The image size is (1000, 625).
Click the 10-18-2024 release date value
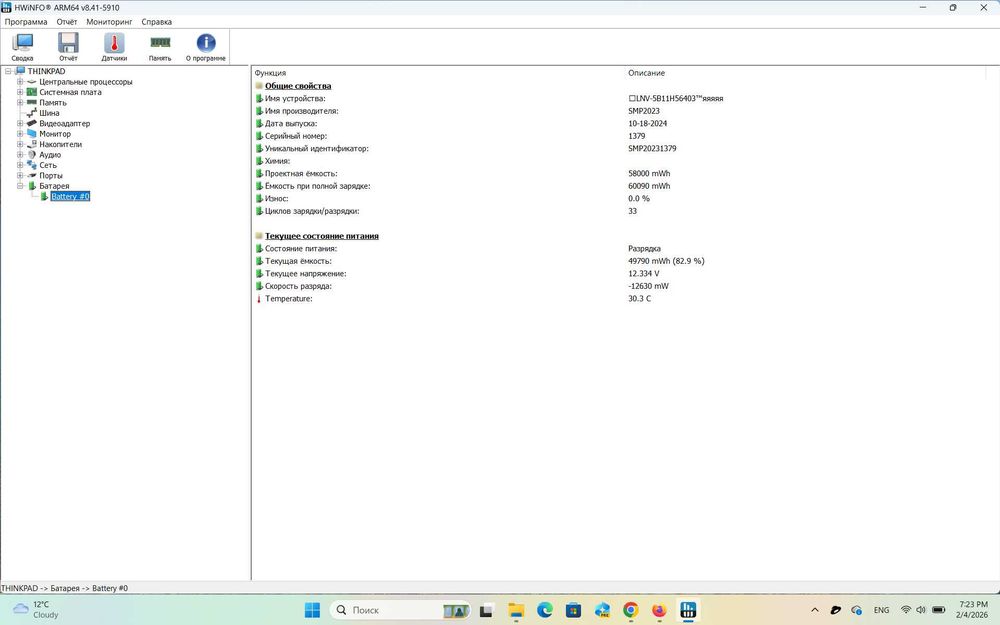647,124
